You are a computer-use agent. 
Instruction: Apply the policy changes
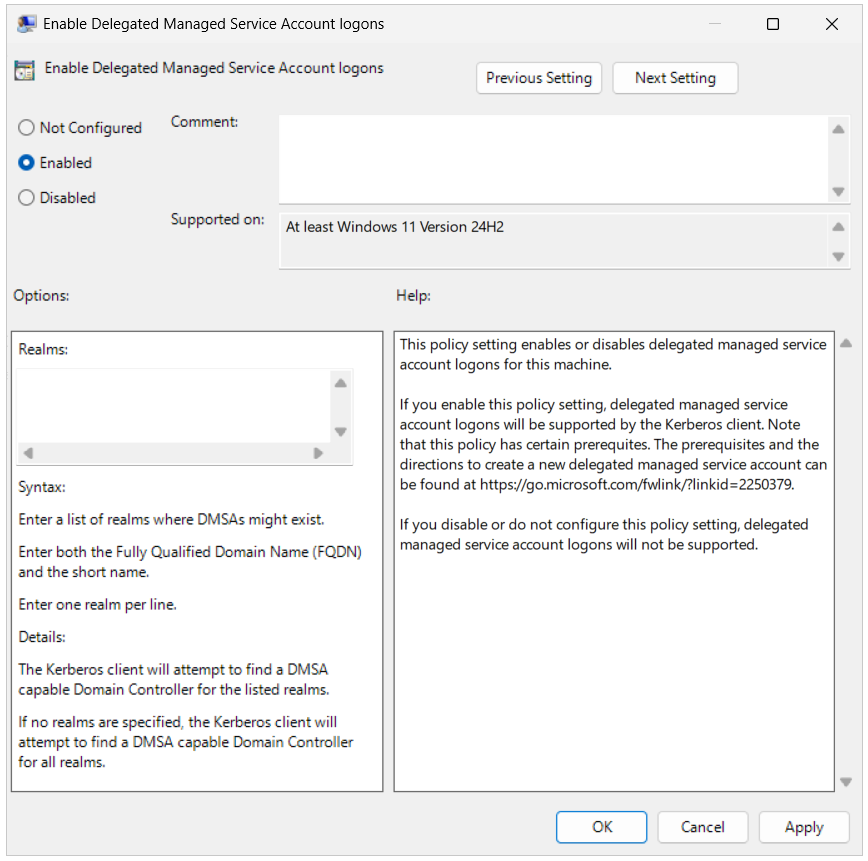[804, 827]
